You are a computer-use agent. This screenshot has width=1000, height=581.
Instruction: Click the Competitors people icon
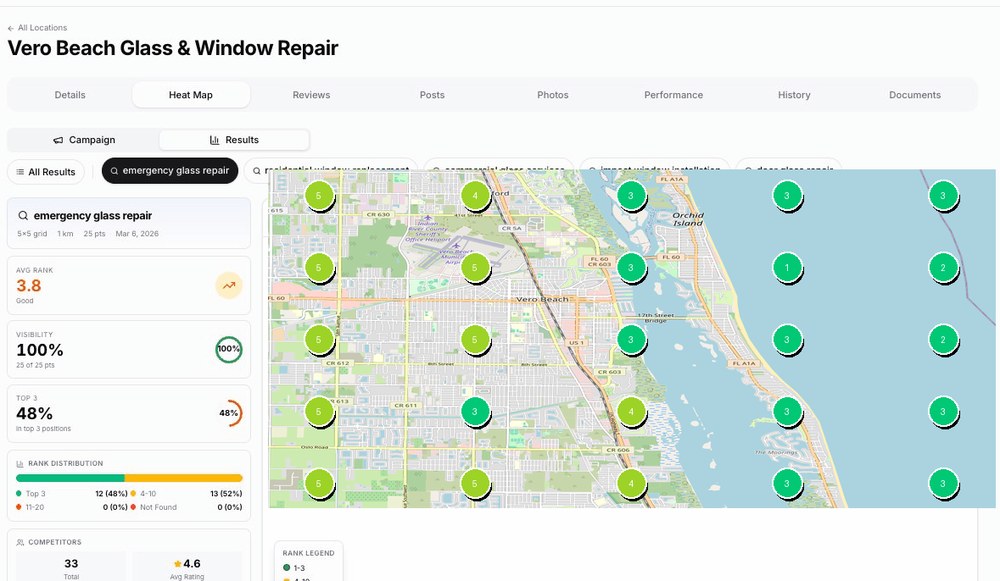[21, 542]
